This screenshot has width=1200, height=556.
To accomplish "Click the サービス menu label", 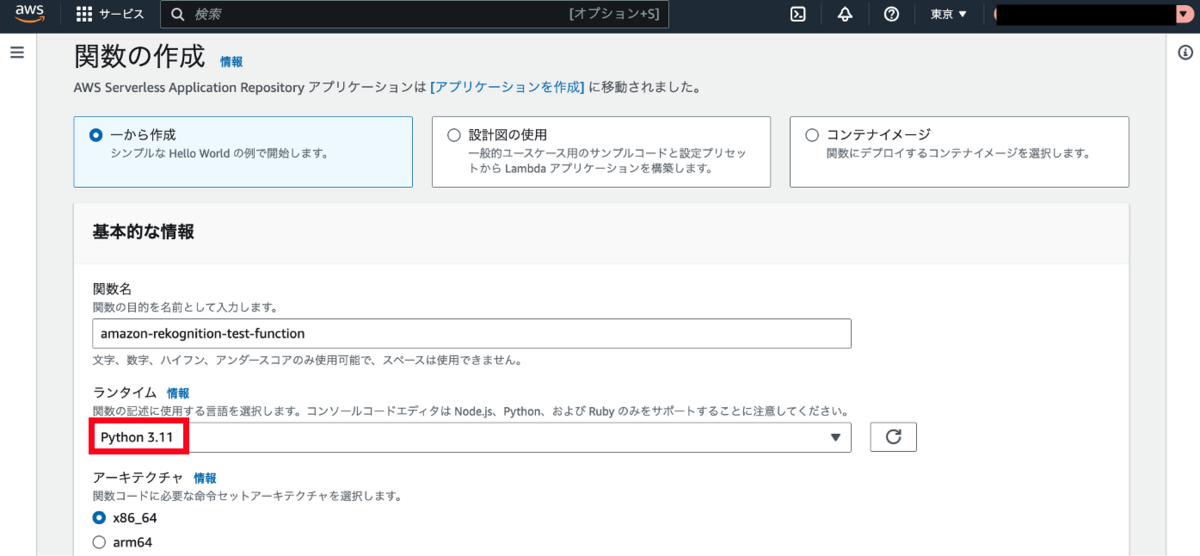I will (122, 15).
